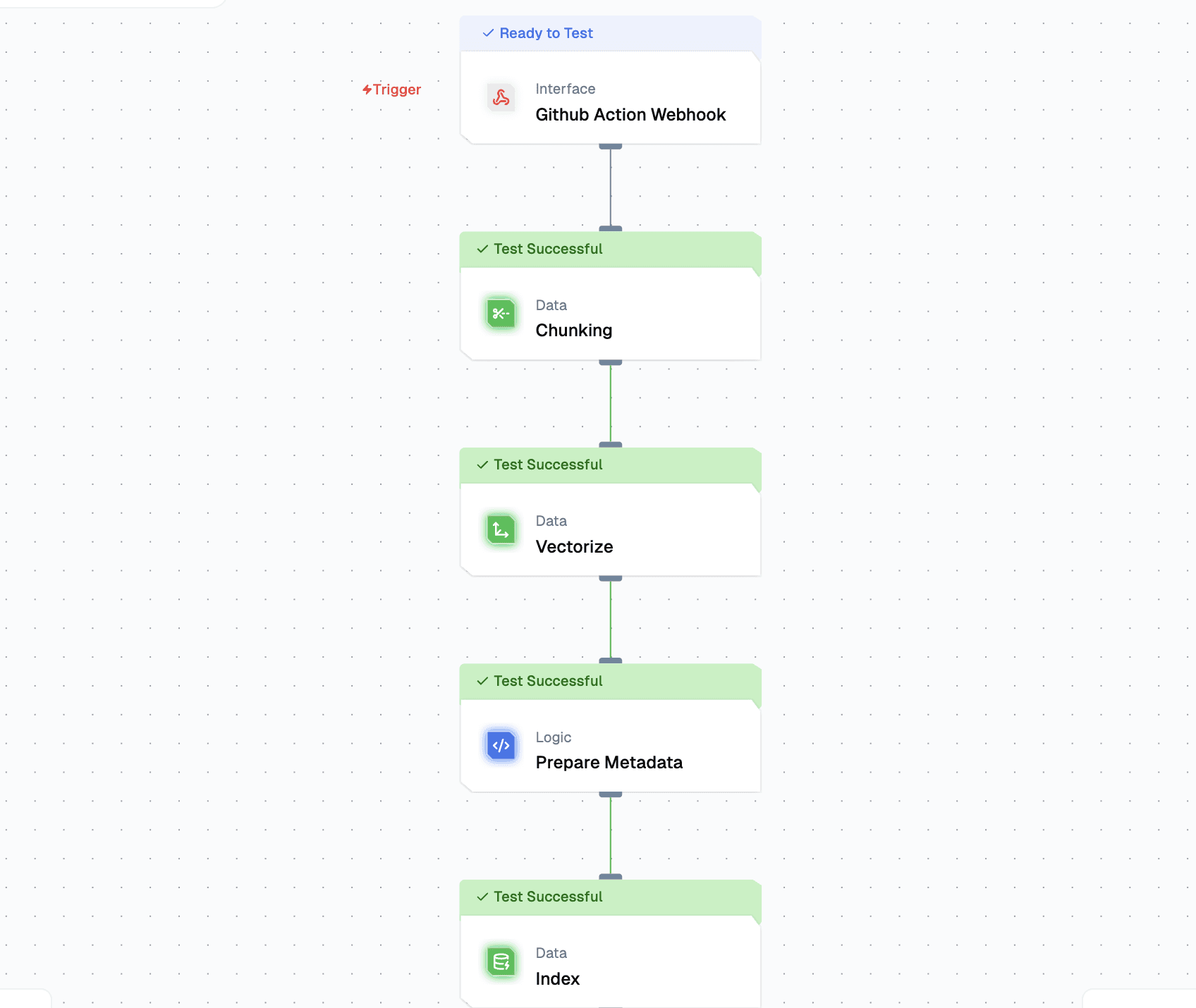This screenshot has width=1196, height=1008.
Task: Click Test Successful banner above Prepare Metadata
Action: coord(547,681)
